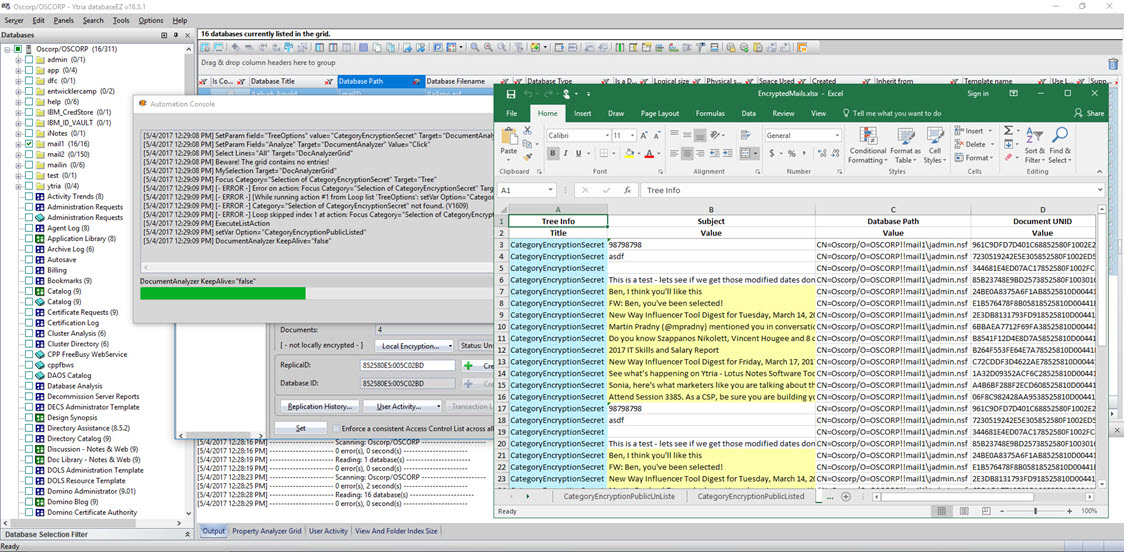
Task: Toggle Underline formatting in Excel
Action: point(579,153)
